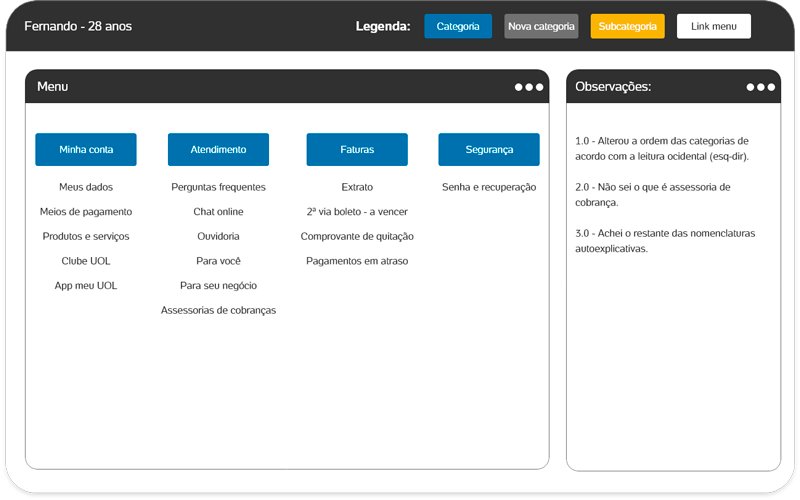Screen dimensions: 800x500
Task: View Extrato under Faturas
Action: (x=357, y=187)
